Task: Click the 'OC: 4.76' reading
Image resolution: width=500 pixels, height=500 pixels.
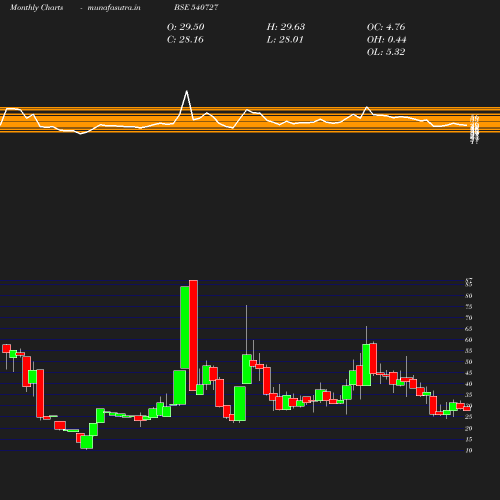Action: click(386, 27)
